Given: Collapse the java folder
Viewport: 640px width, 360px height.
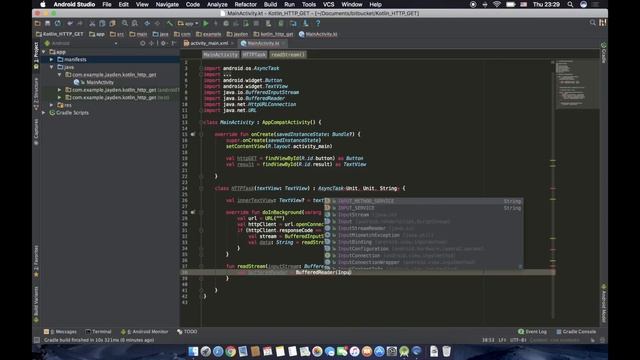Looking at the screenshot, I should pos(52,67).
